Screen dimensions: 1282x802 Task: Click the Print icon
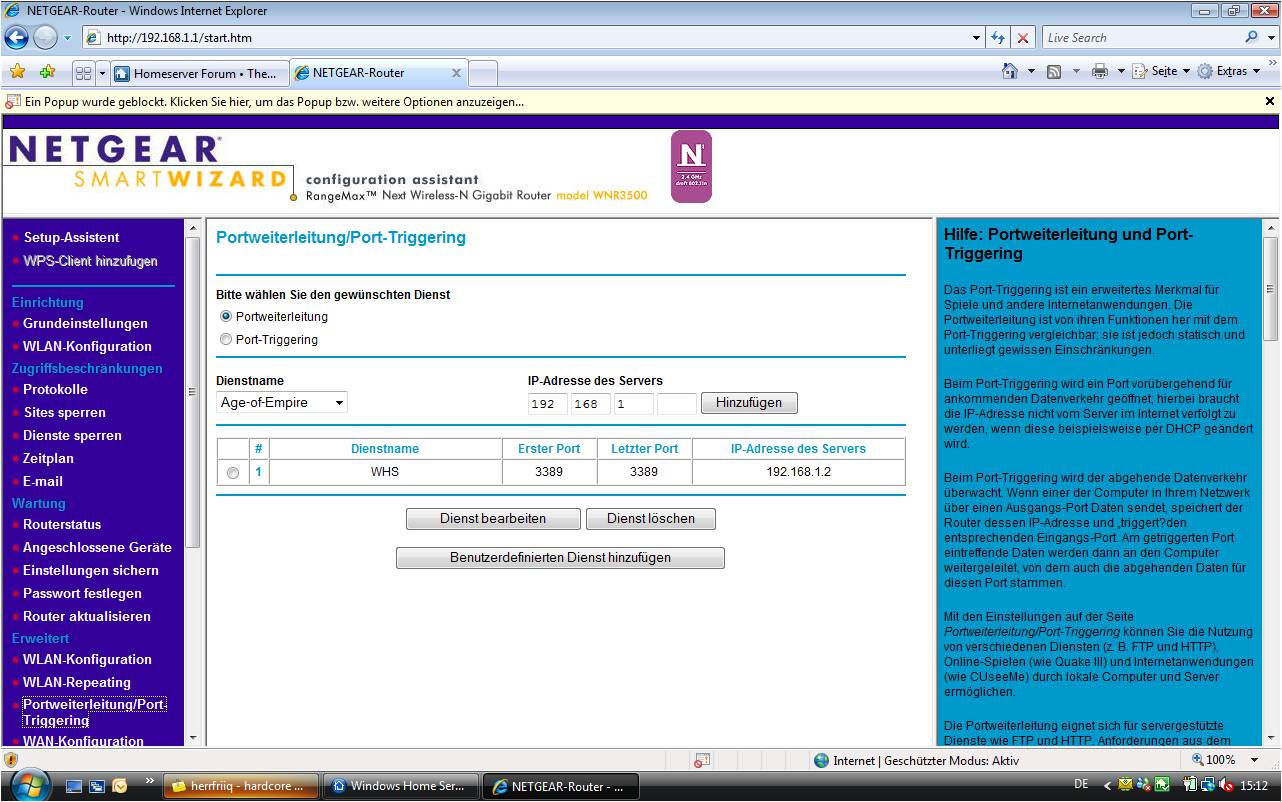[x=1100, y=71]
